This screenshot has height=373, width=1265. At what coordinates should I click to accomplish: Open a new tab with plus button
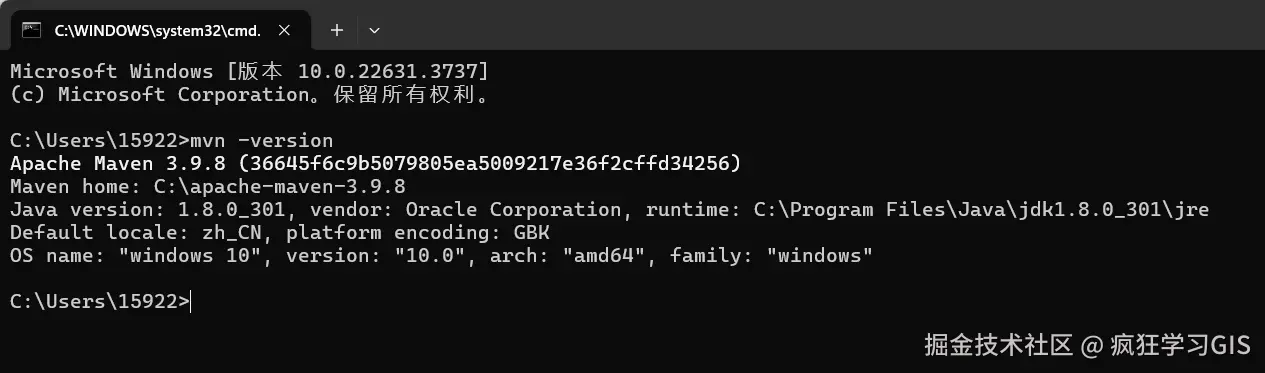click(x=337, y=30)
